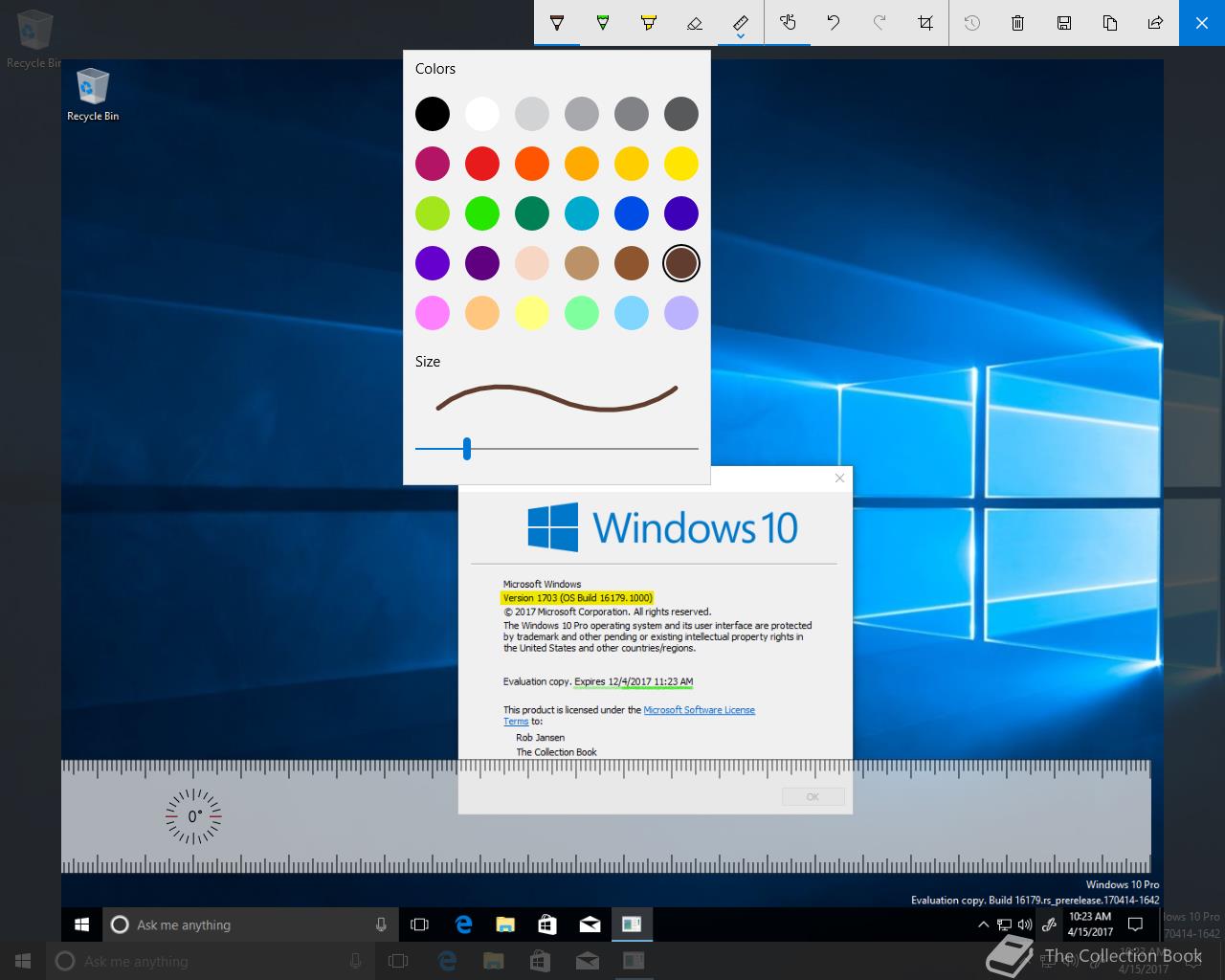This screenshot has height=980, width=1225.
Task: Copy the sketch to clipboard
Action: [1110, 23]
